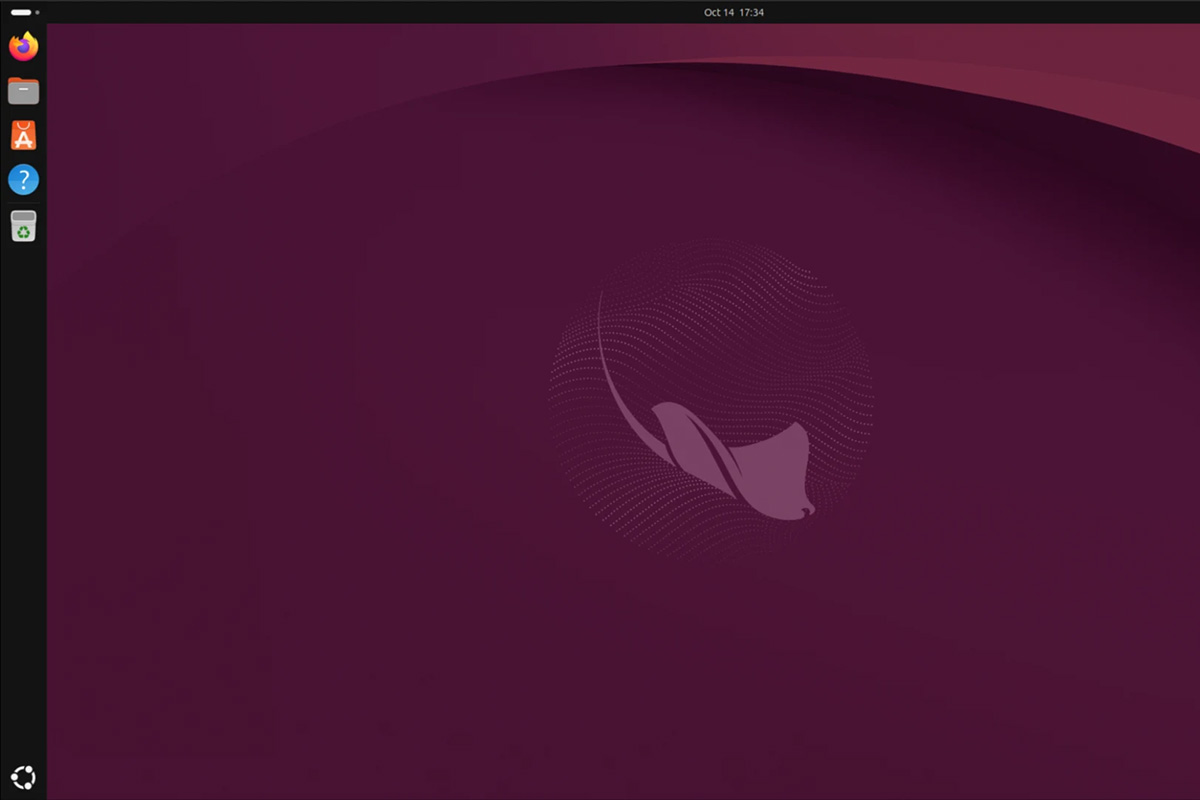
Task: Open the calendar from the Oct 14 17:34 clock
Action: tap(734, 12)
